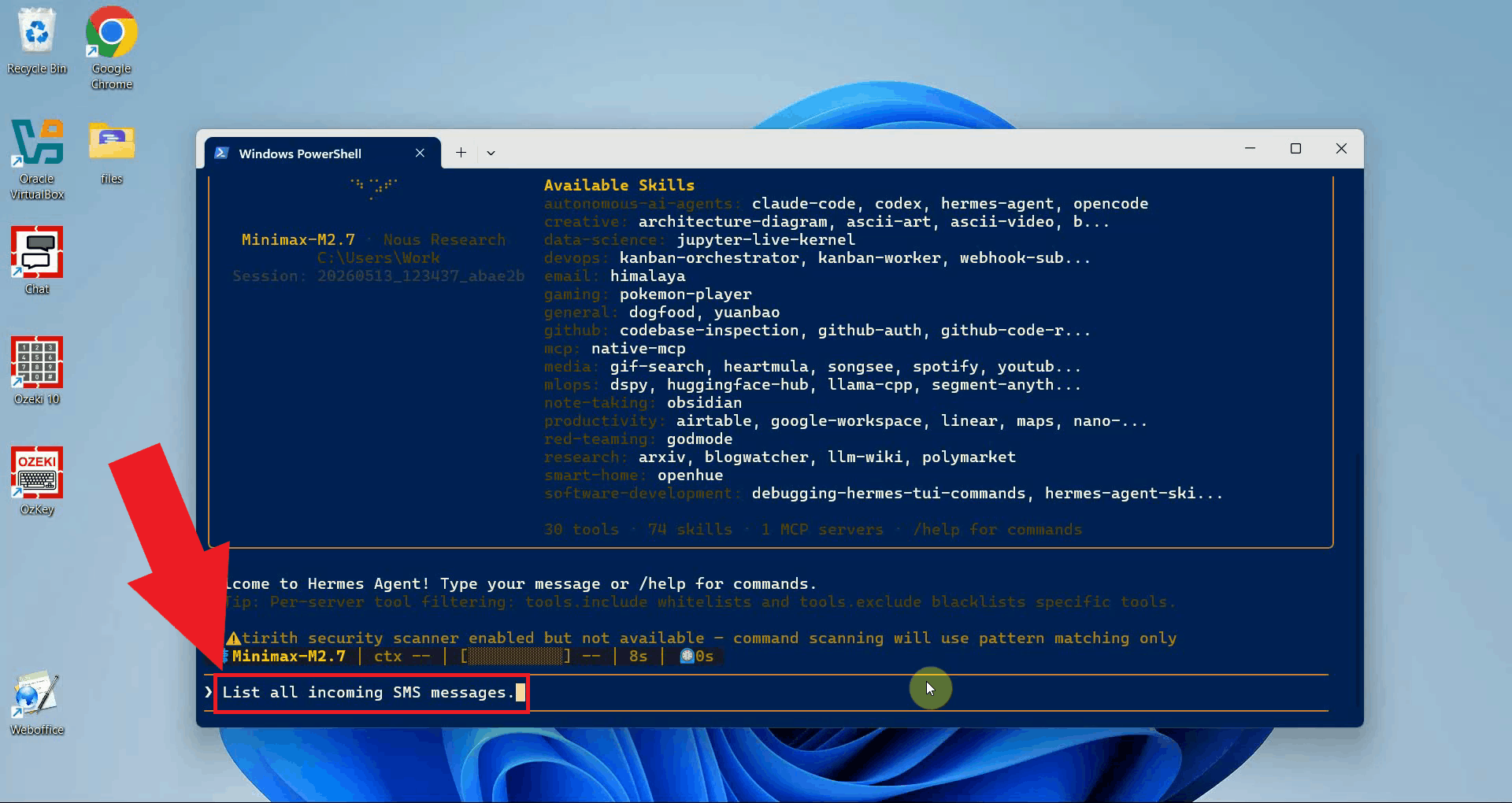
Task: Launch the OzKey desktop shortcut
Action: [37, 481]
